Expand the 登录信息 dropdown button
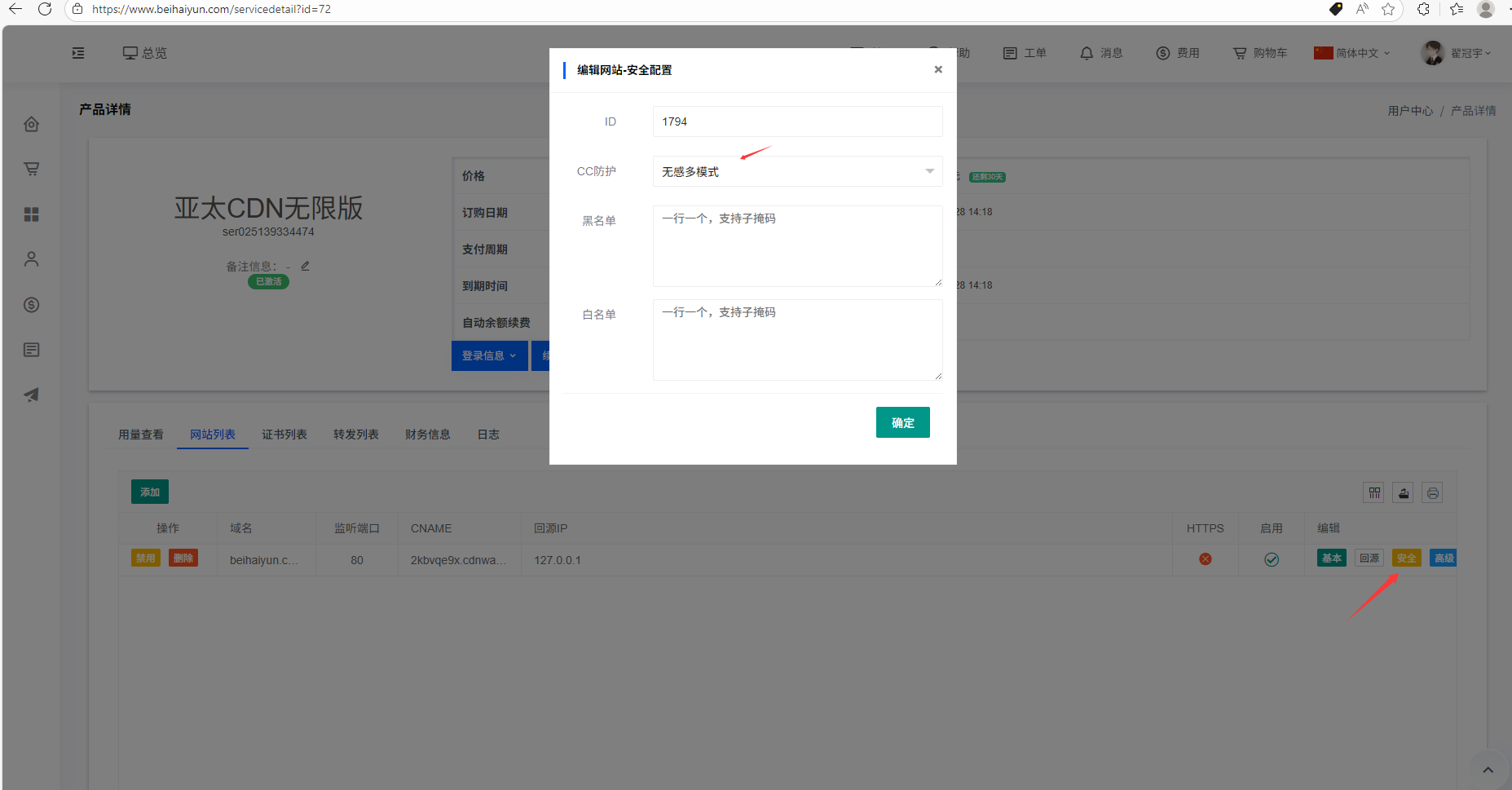The width and height of the screenshot is (1512, 790). 489,355
